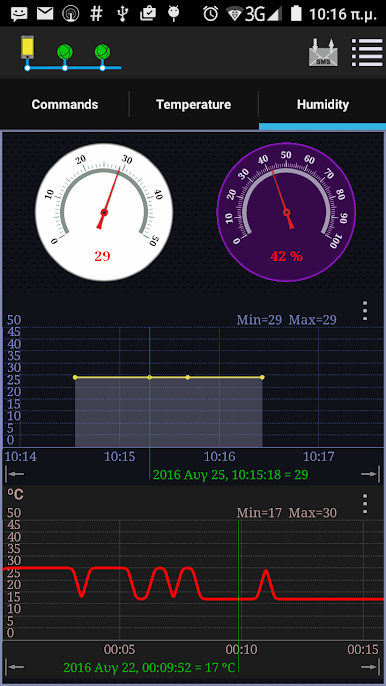Image resolution: width=386 pixels, height=686 pixels.
Task: Open the SMS send/receive icon
Action: pos(323,52)
